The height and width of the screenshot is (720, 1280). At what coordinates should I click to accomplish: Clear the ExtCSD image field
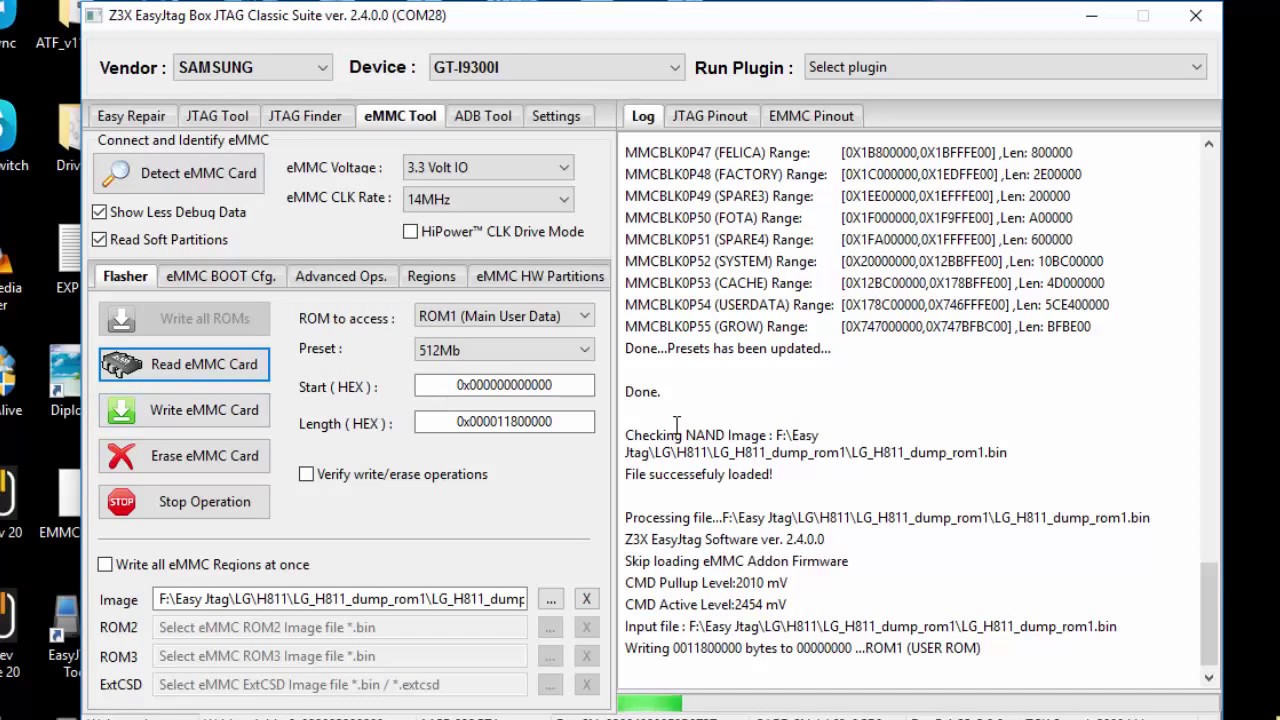(586, 685)
